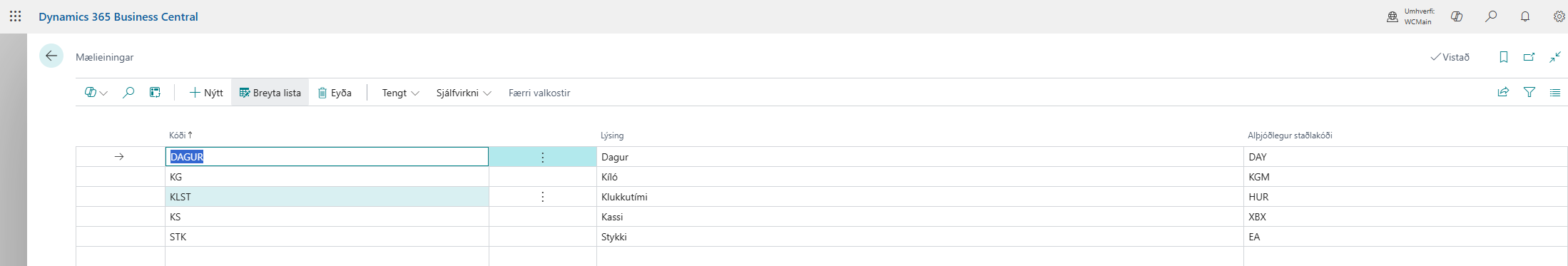
Task: Bookmark this page with the bookmark icon
Action: point(1503,57)
